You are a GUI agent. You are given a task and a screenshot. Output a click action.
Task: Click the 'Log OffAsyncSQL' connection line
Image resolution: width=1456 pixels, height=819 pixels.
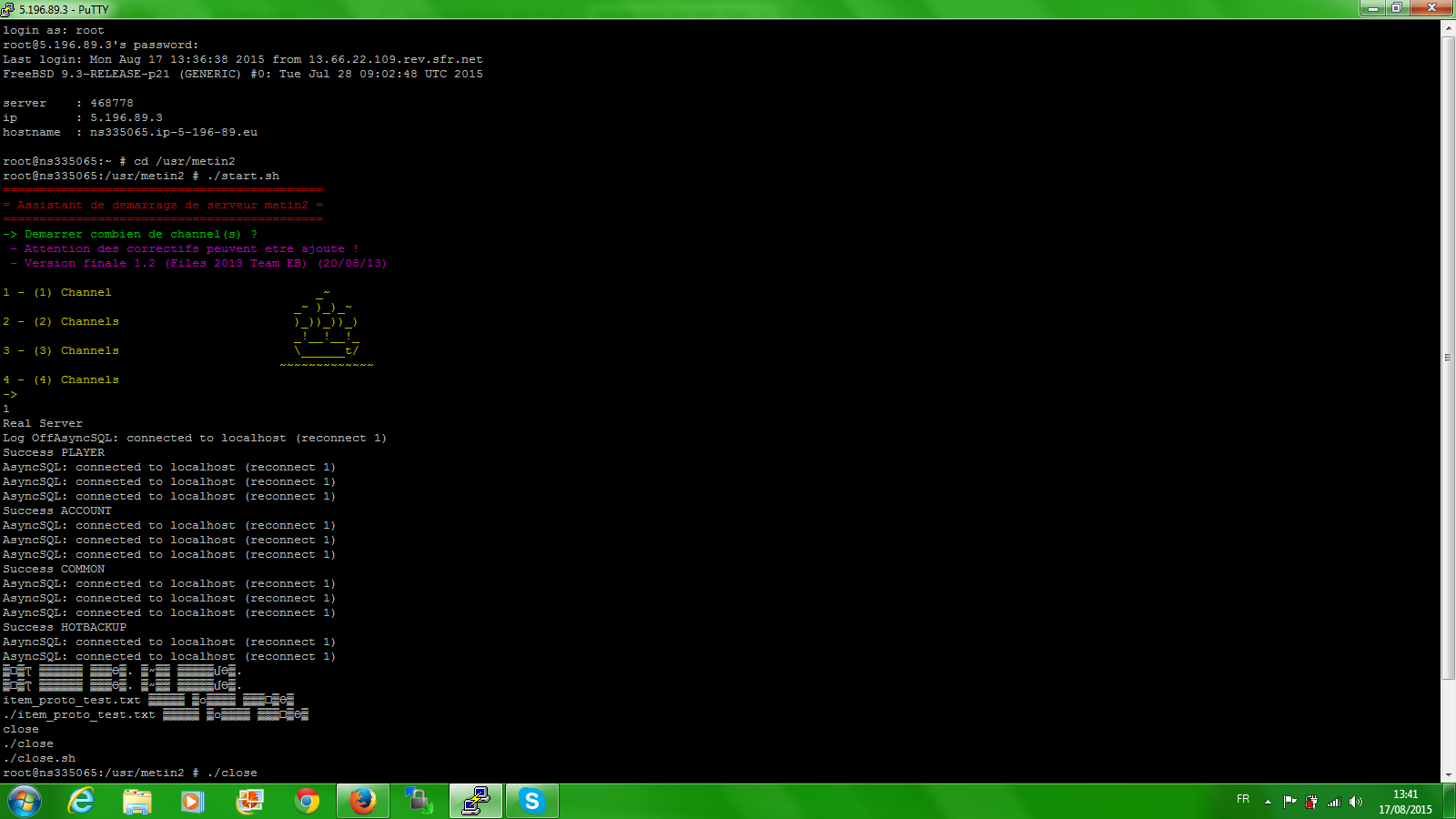tap(195, 438)
